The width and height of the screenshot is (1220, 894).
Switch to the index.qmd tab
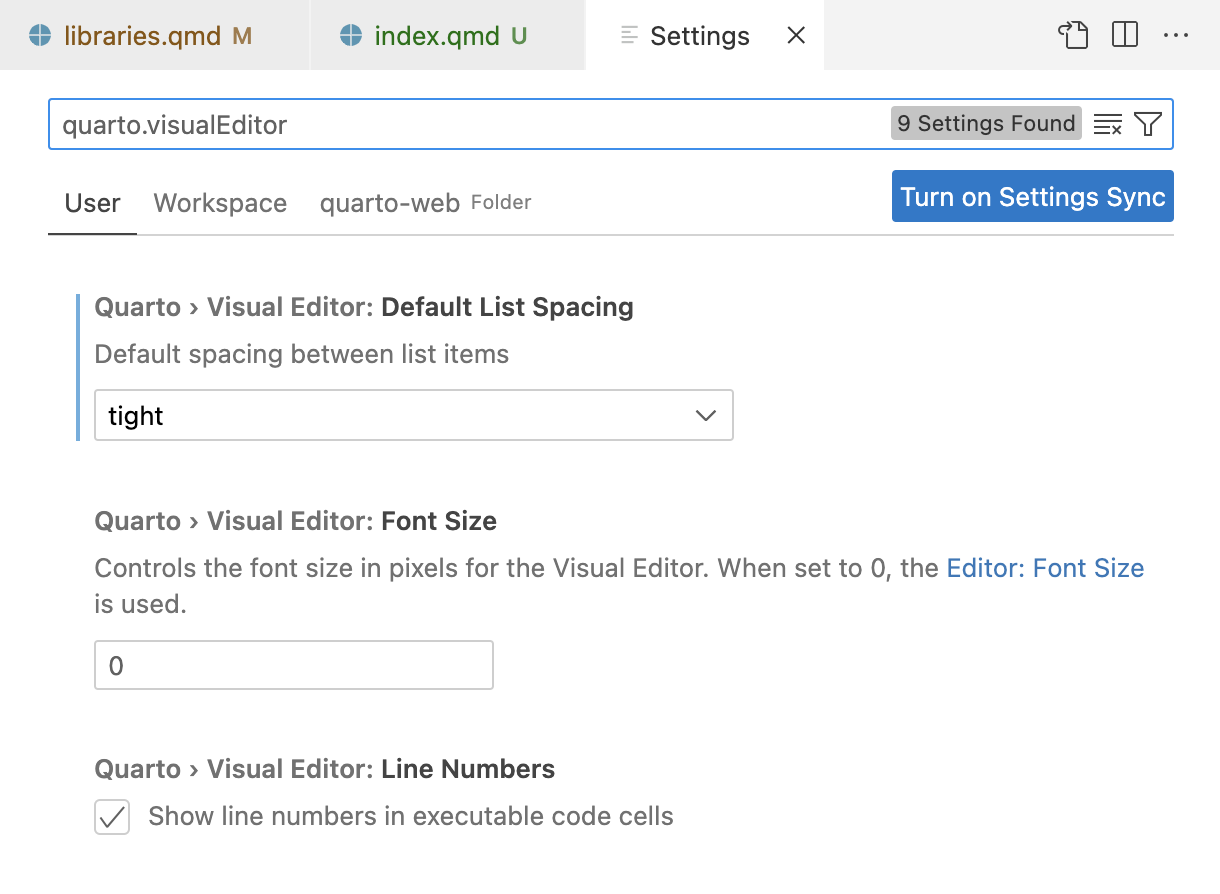click(x=436, y=37)
